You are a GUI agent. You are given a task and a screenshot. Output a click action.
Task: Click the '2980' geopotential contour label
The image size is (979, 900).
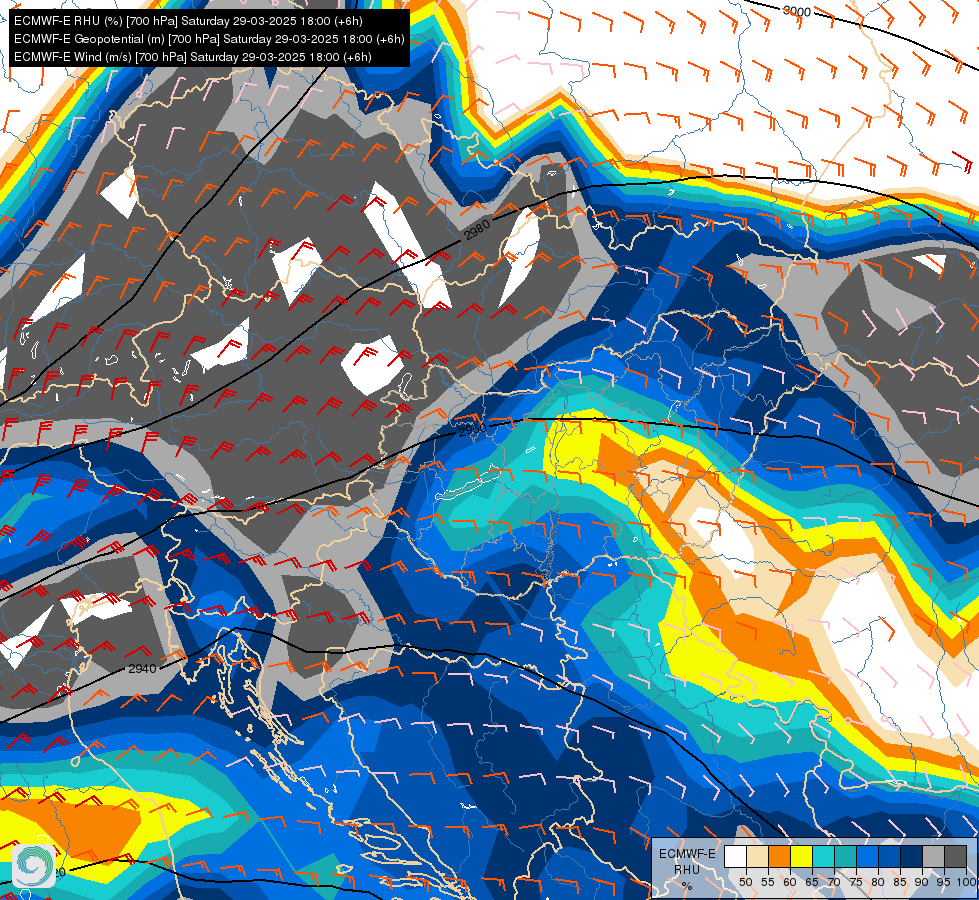[478, 232]
